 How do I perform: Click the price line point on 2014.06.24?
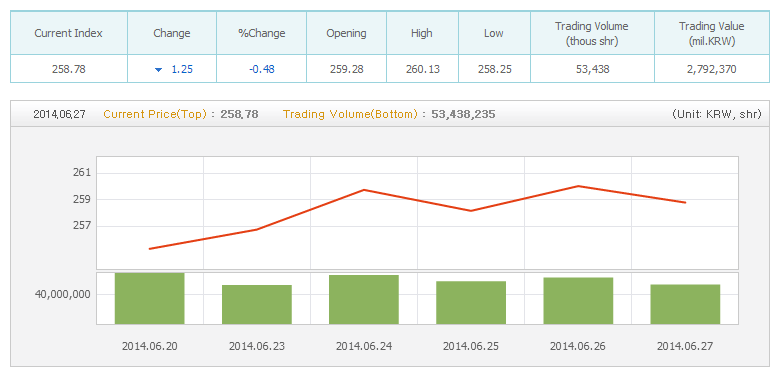(364, 189)
